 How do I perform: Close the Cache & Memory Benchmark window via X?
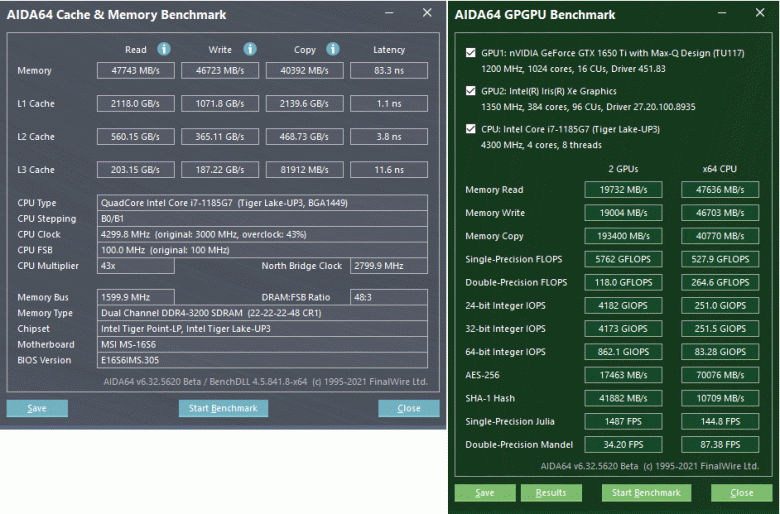pyautogui.click(x=427, y=14)
